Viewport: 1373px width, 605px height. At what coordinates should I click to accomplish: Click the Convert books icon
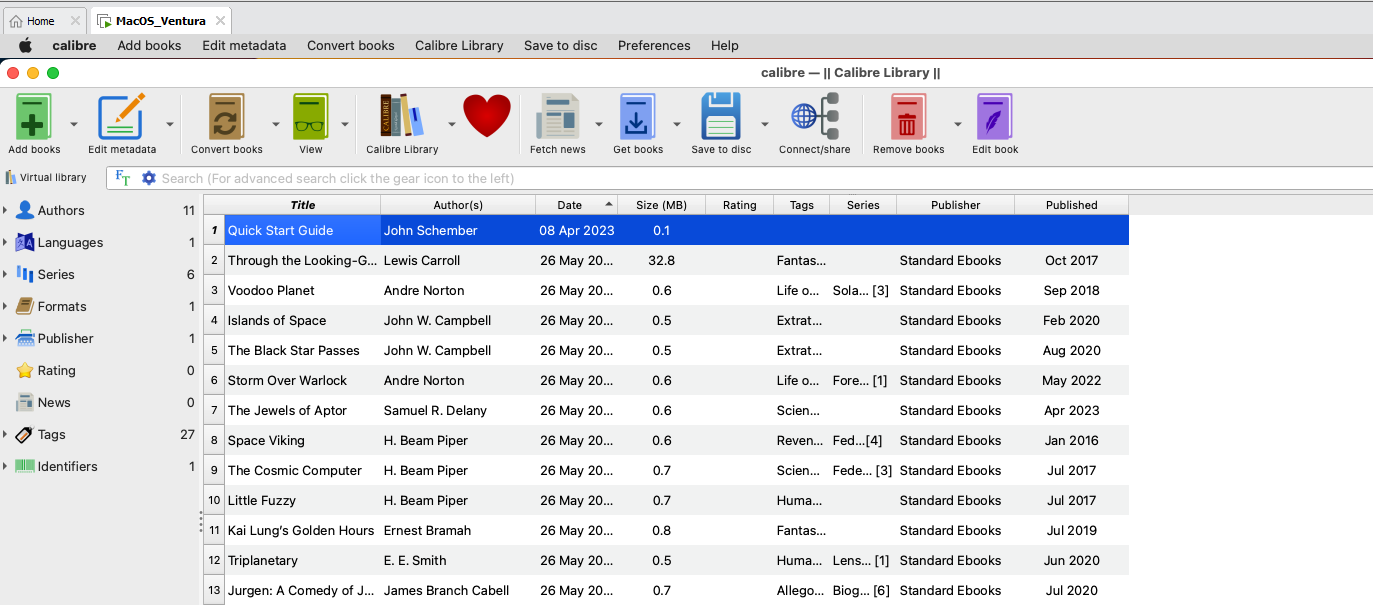pos(226,119)
